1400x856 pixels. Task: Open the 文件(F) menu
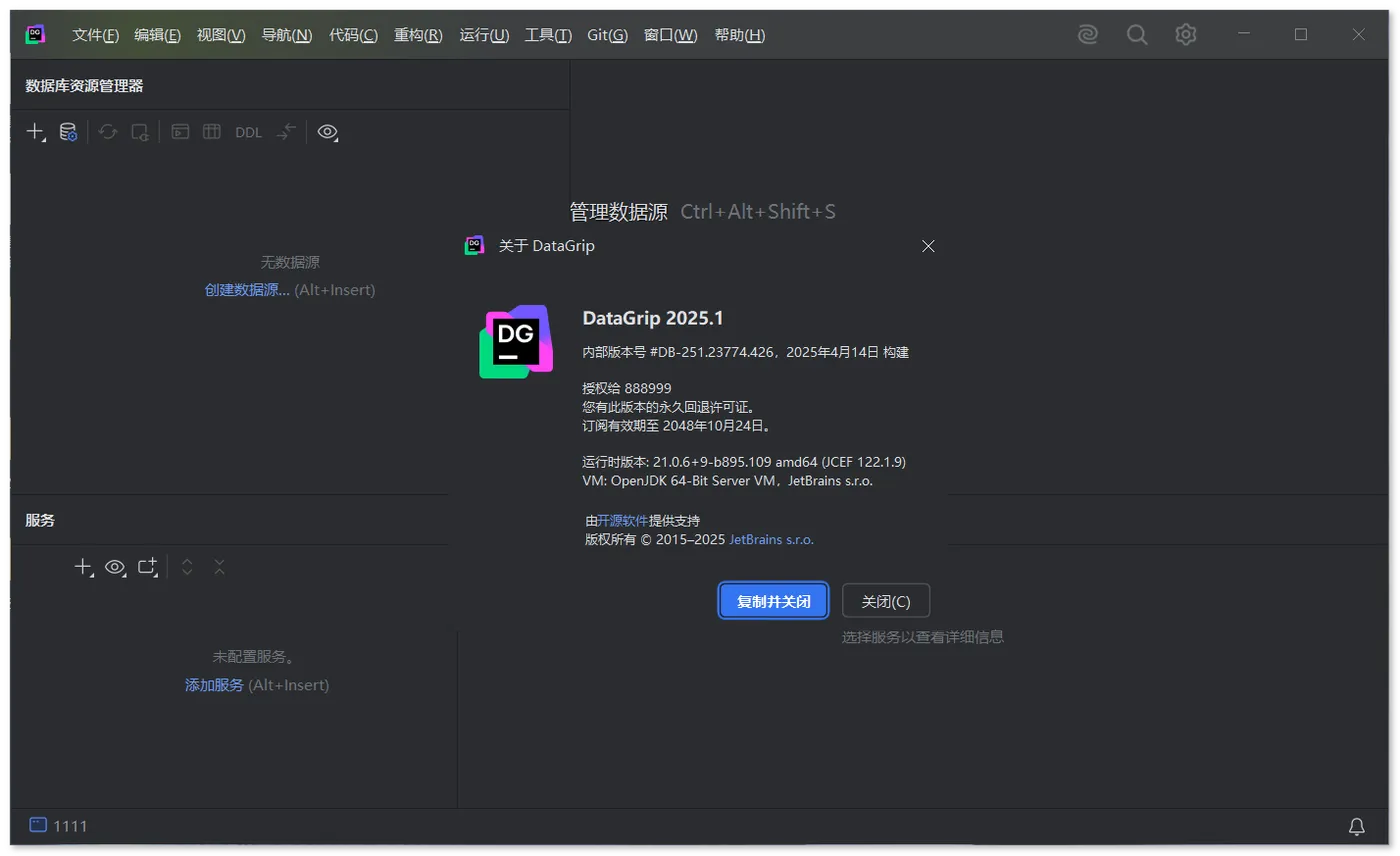pyautogui.click(x=96, y=35)
